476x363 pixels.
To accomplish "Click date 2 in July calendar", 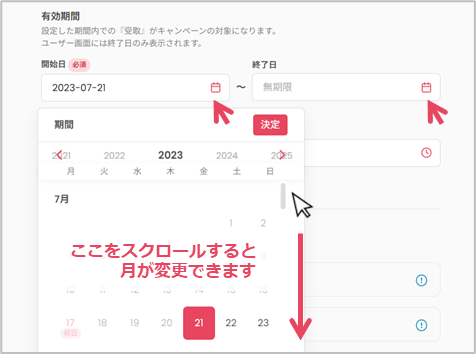I will pyautogui.click(x=263, y=223).
